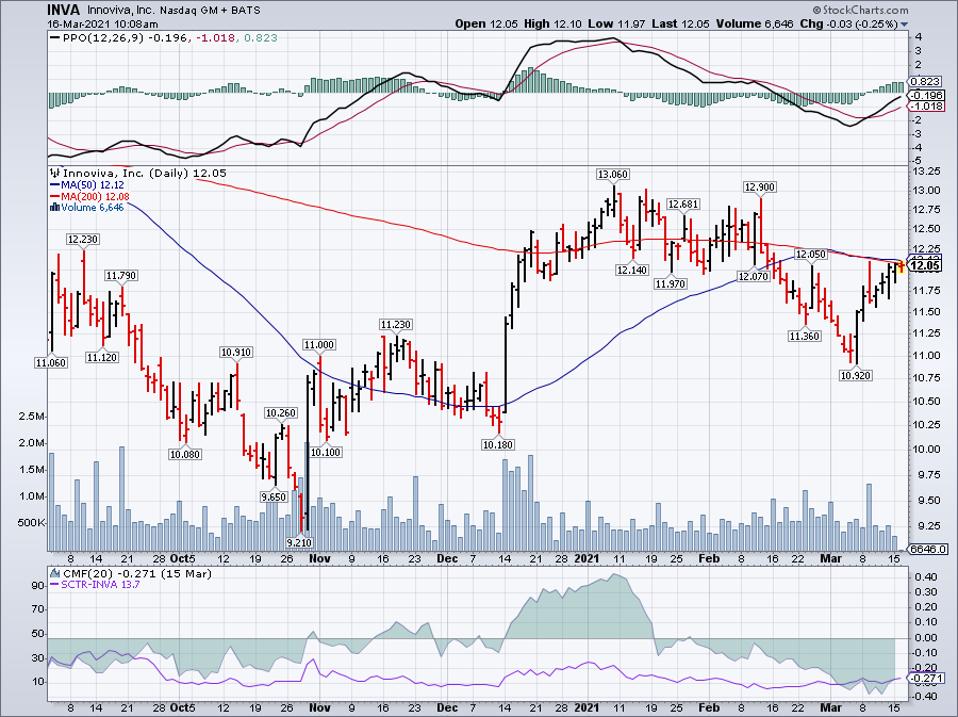Click the 12.230 price label
The width and height of the screenshot is (958, 717).
point(83,239)
